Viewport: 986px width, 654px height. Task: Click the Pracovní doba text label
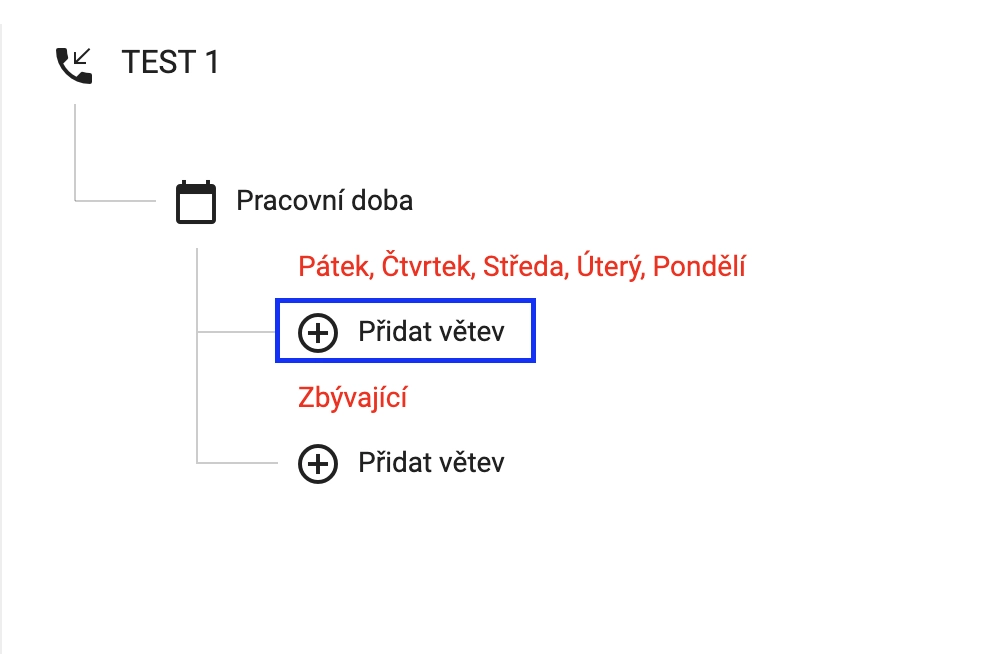324,200
